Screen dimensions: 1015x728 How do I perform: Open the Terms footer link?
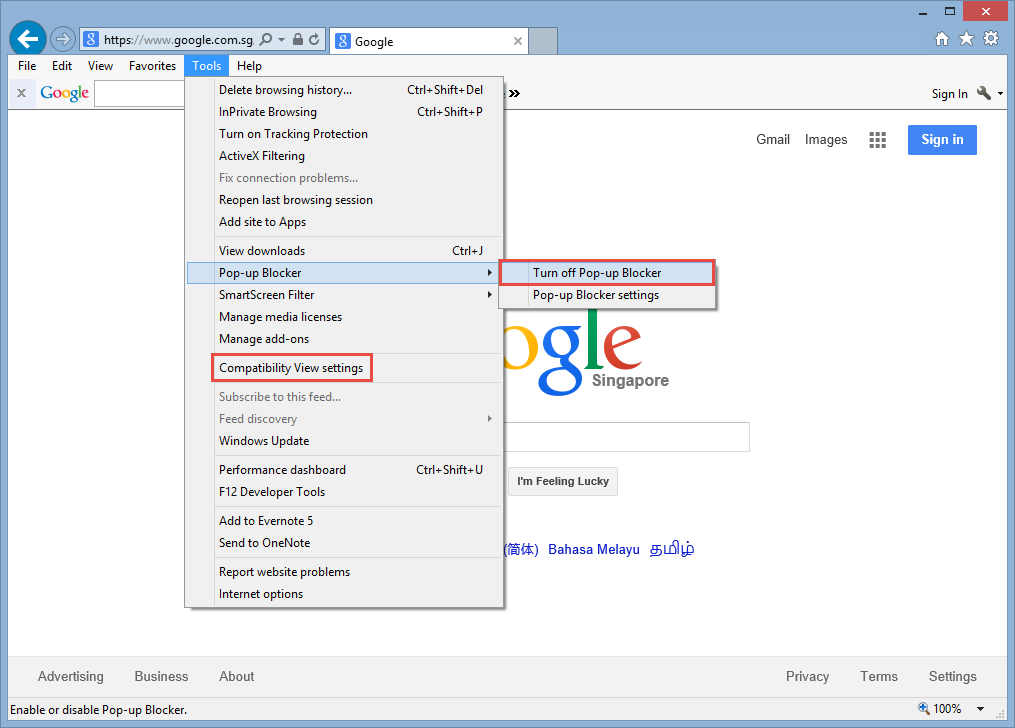pyautogui.click(x=878, y=676)
